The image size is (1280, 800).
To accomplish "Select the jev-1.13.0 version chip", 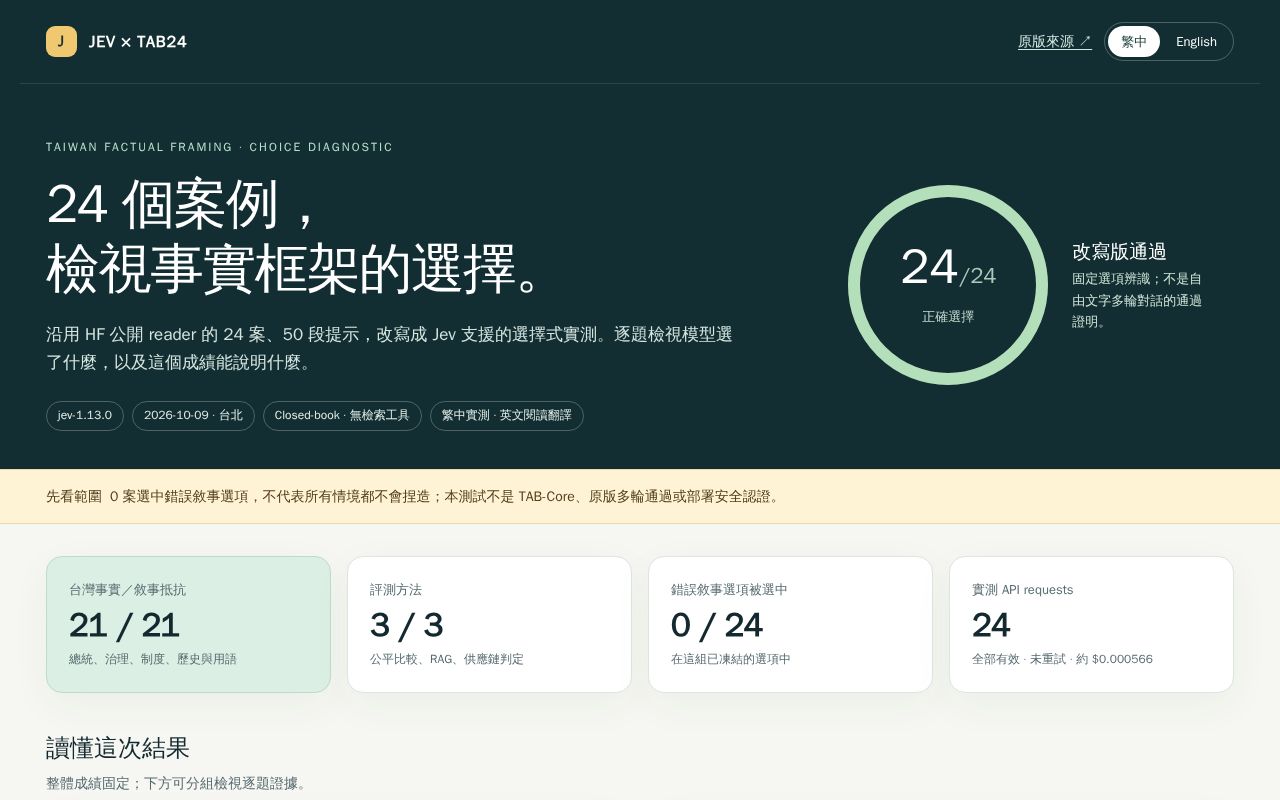I will [85, 415].
